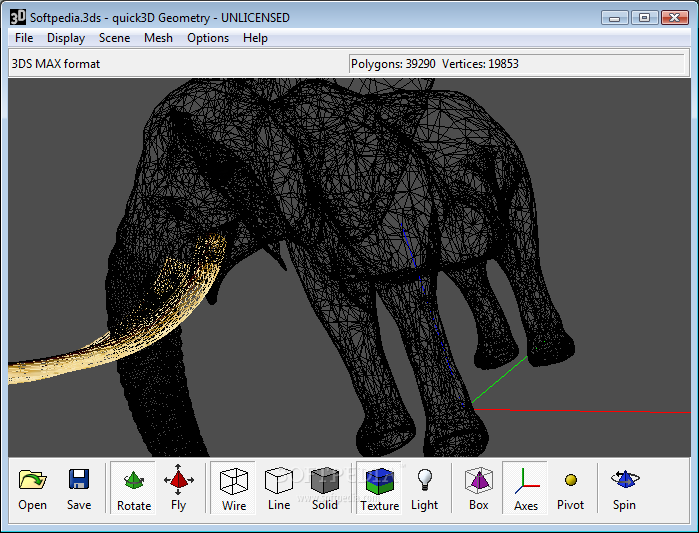Screen dimensions: 699x533
Task: Close the quick3D Geometry window
Action: 675,18
